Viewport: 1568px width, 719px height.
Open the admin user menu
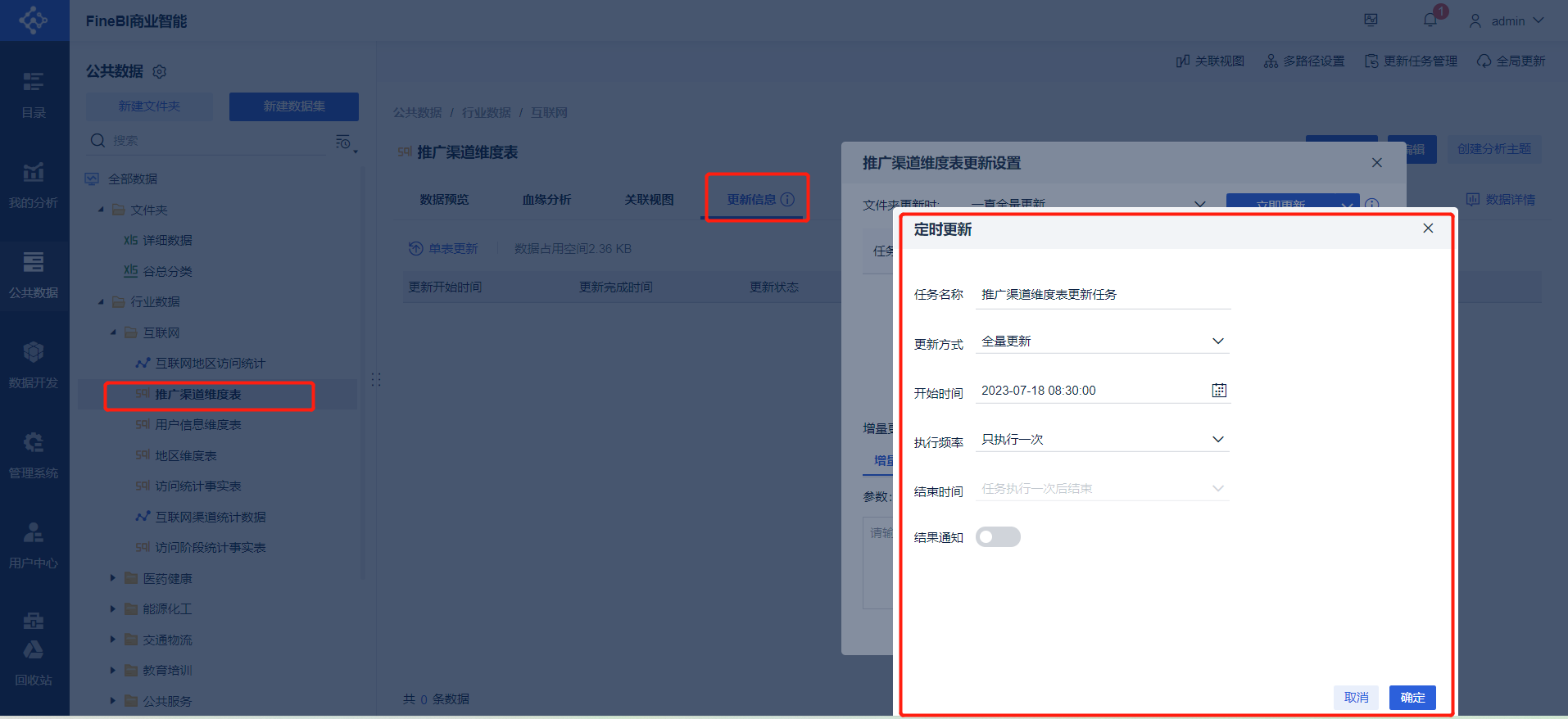click(1506, 20)
